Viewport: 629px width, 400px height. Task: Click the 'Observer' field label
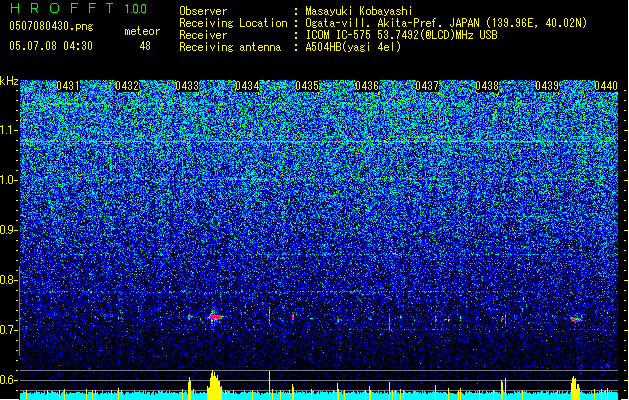[x=203, y=11]
